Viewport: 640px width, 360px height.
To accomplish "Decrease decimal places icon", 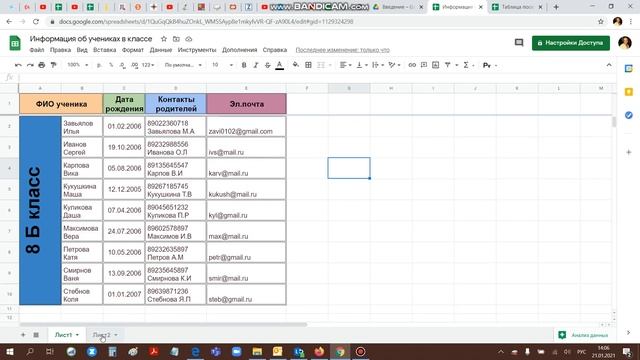I will click(x=122, y=65).
